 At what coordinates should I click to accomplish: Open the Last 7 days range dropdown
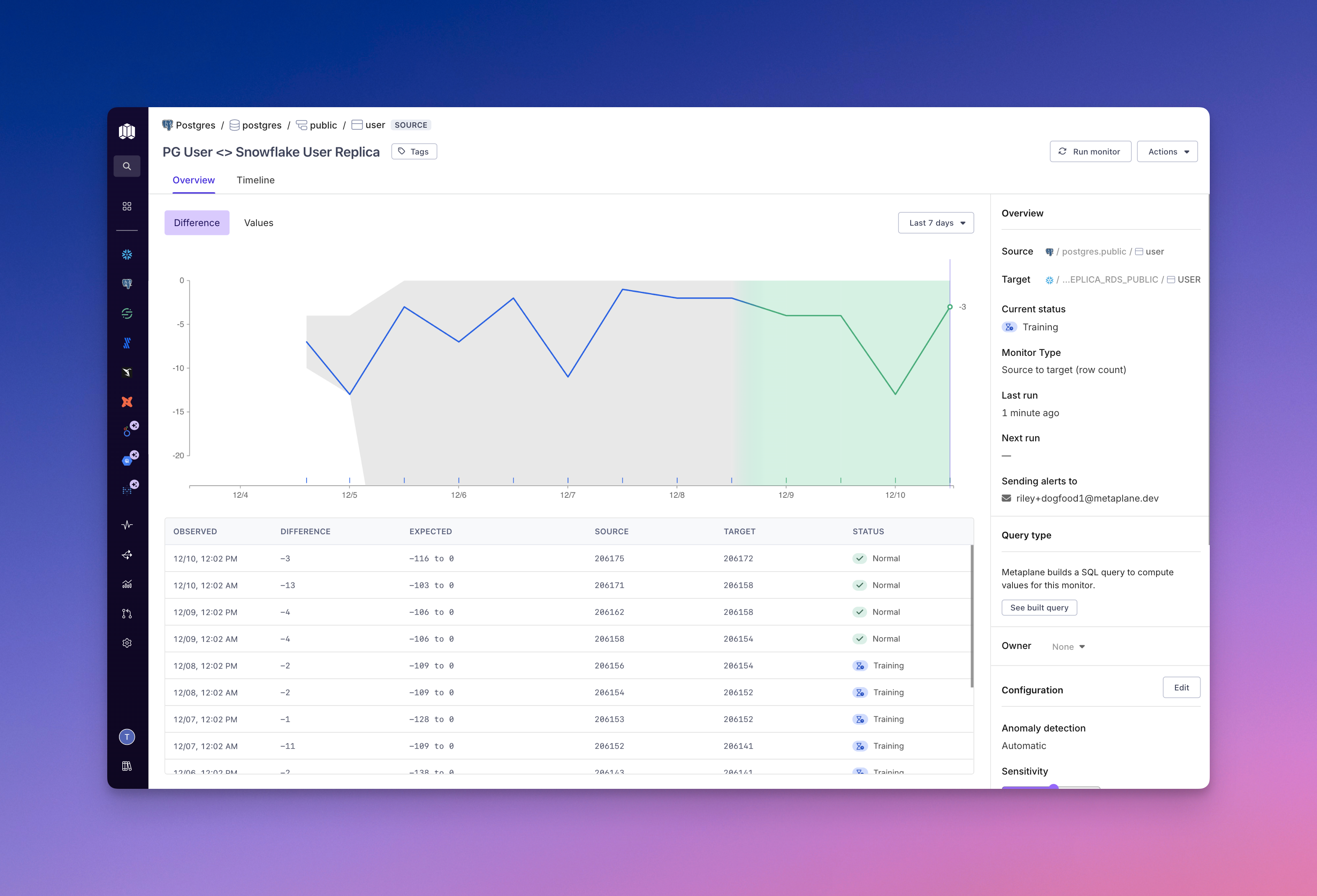point(936,223)
